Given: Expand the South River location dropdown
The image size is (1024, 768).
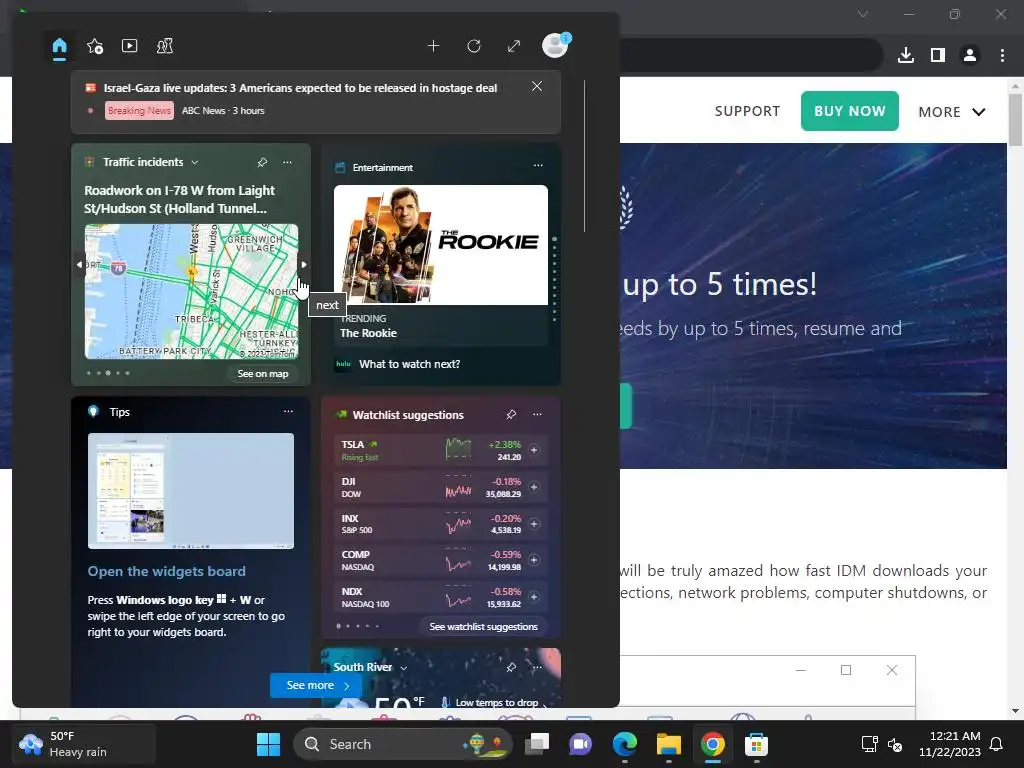Looking at the screenshot, I should 404,667.
